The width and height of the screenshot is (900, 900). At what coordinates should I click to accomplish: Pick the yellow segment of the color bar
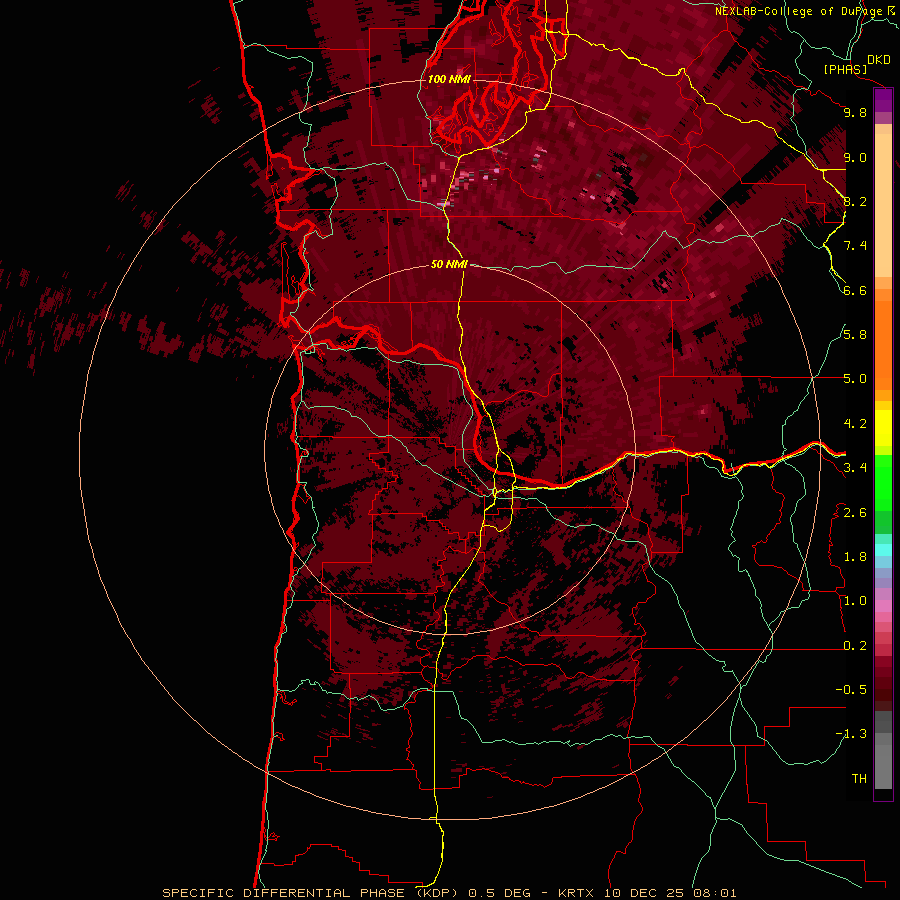pos(883,428)
